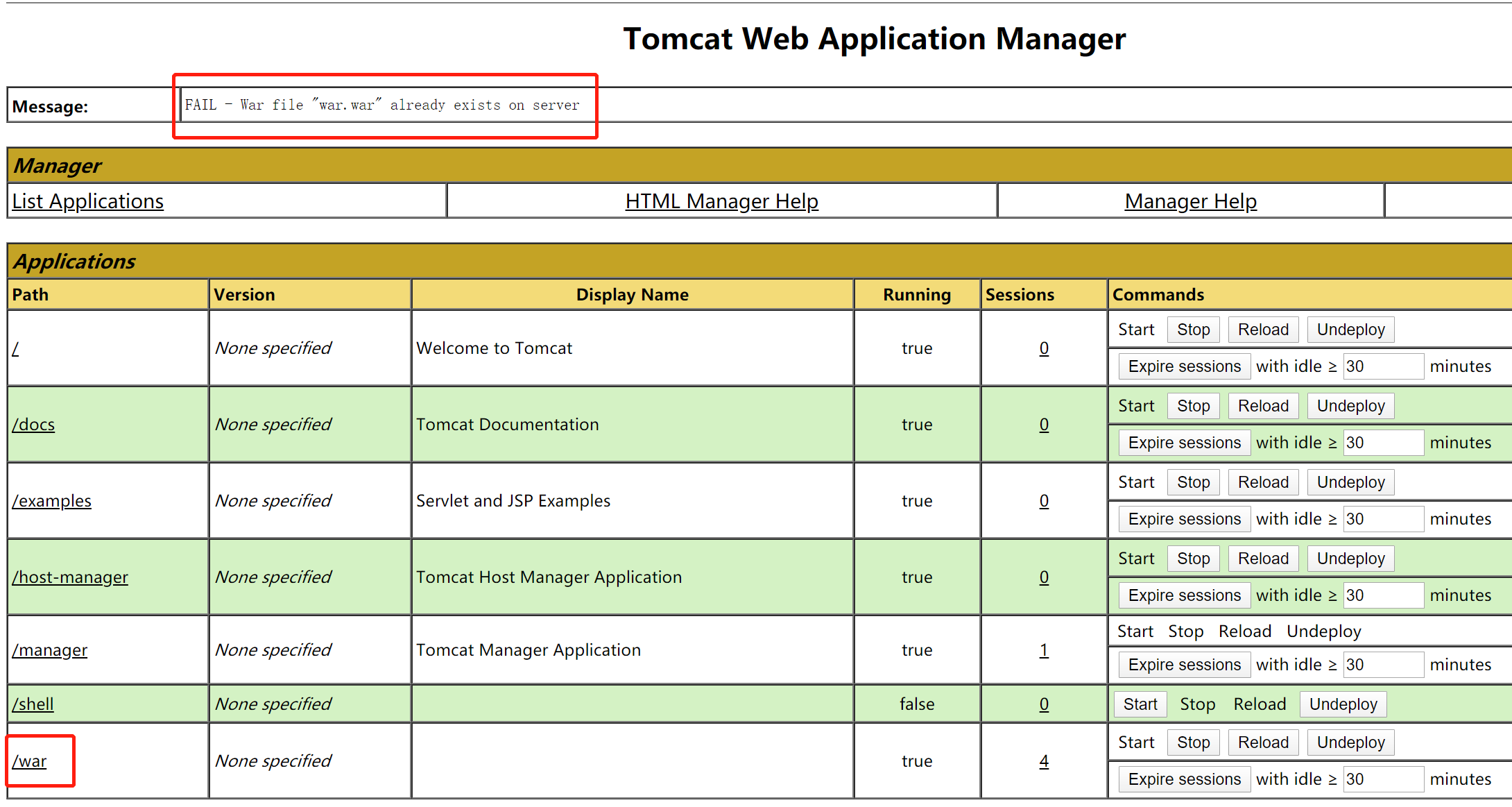
Task: Start the /shell application
Action: [1140, 704]
